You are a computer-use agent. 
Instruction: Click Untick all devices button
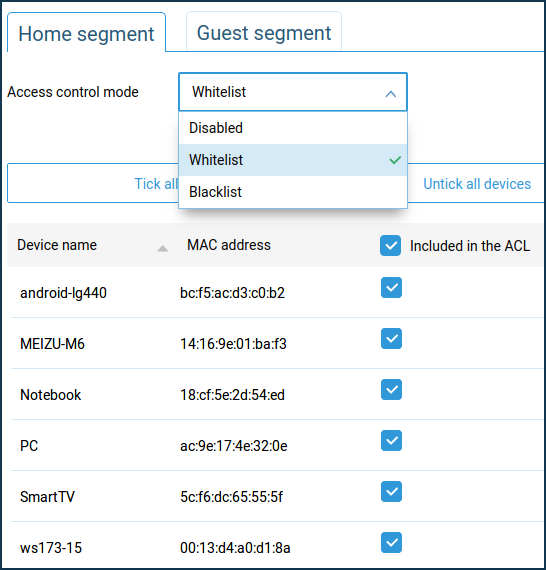477,184
